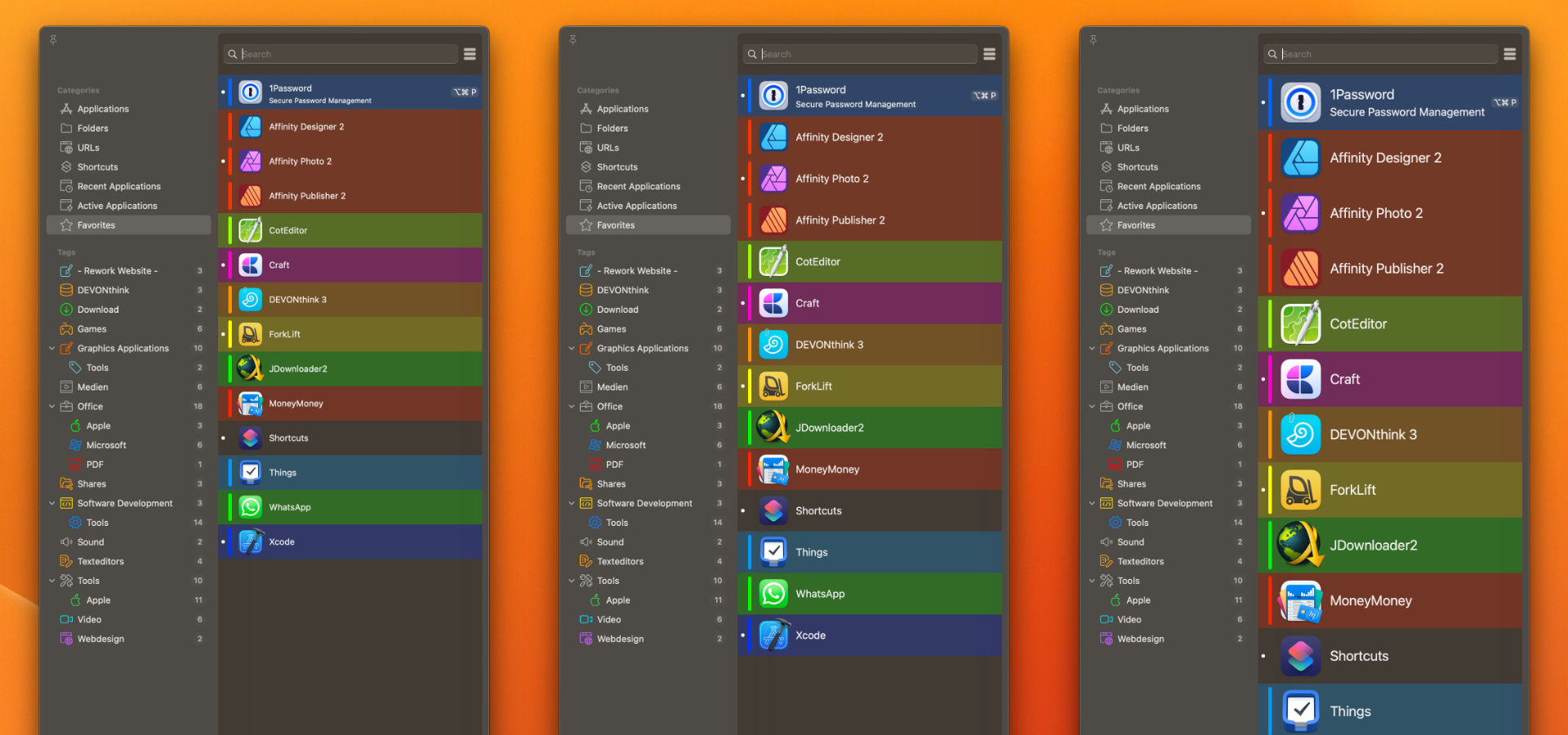Click CotEditor icon in right window
Viewport: 1568px width, 735px height.
click(1301, 323)
